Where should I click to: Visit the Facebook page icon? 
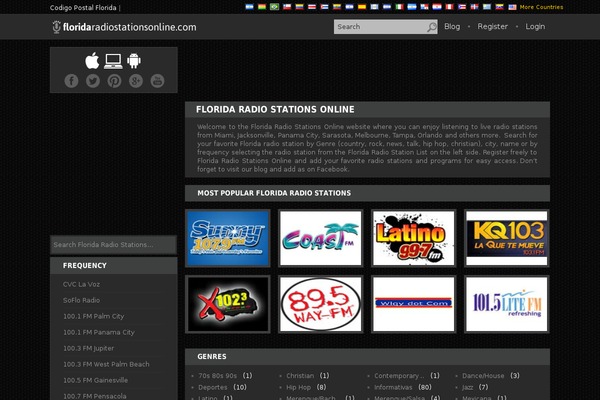click(x=71, y=81)
